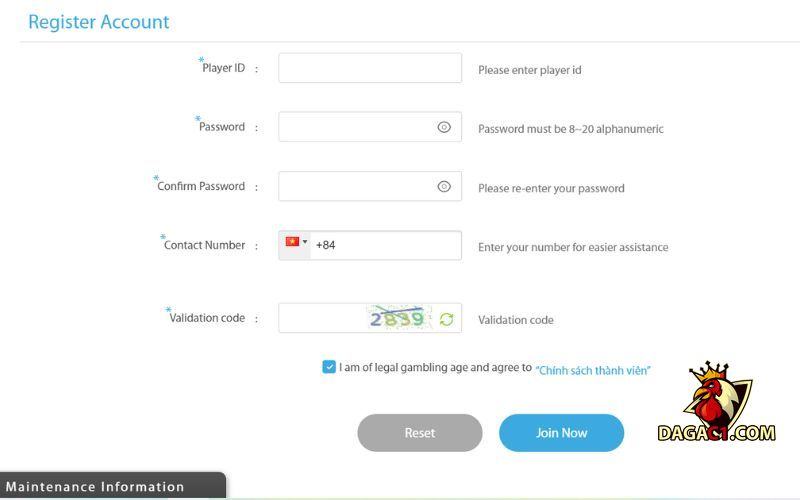
Task: Click into the Password field
Action: (355, 127)
